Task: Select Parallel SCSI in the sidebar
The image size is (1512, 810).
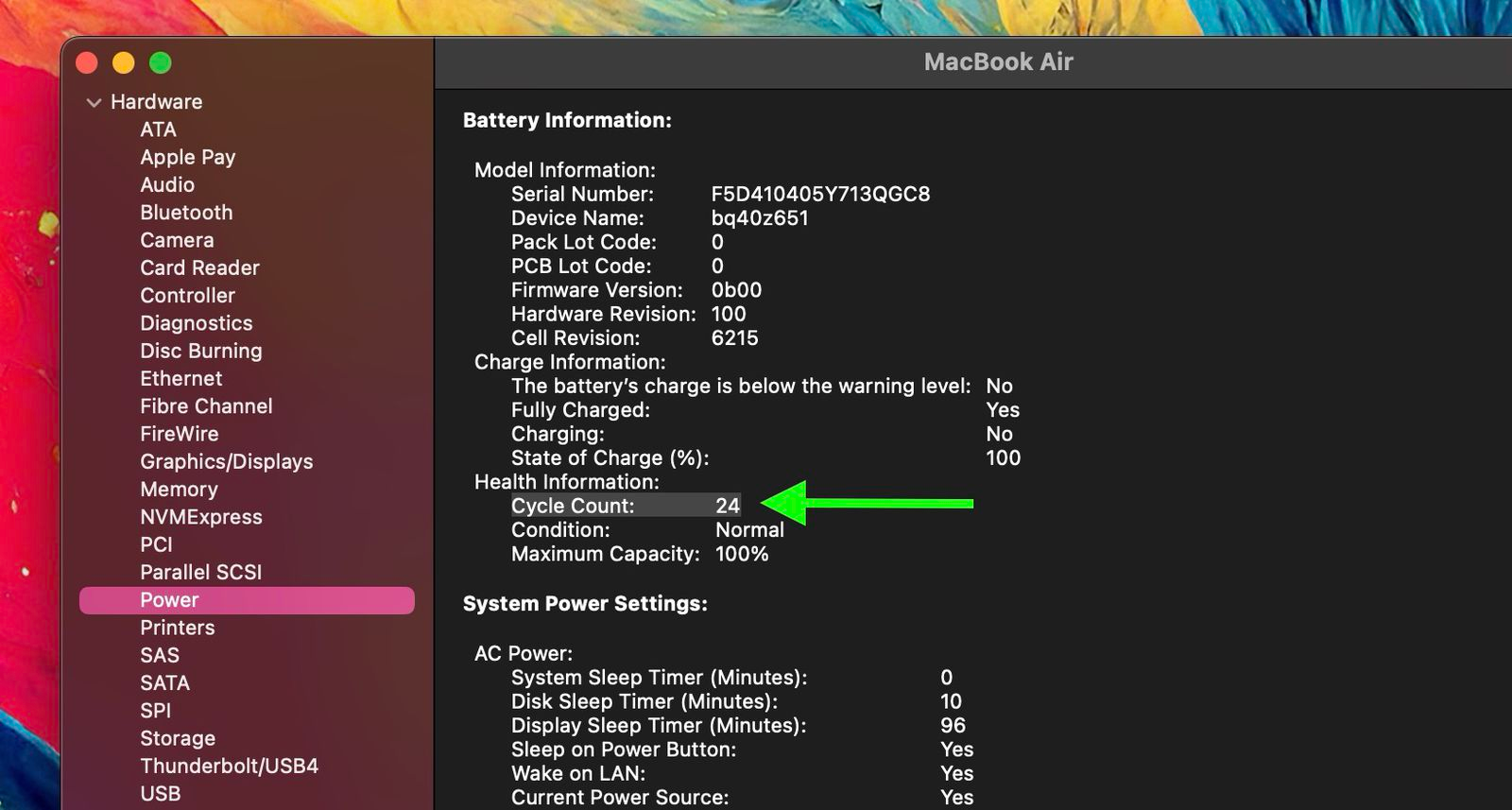Action: [x=201, y=572]
